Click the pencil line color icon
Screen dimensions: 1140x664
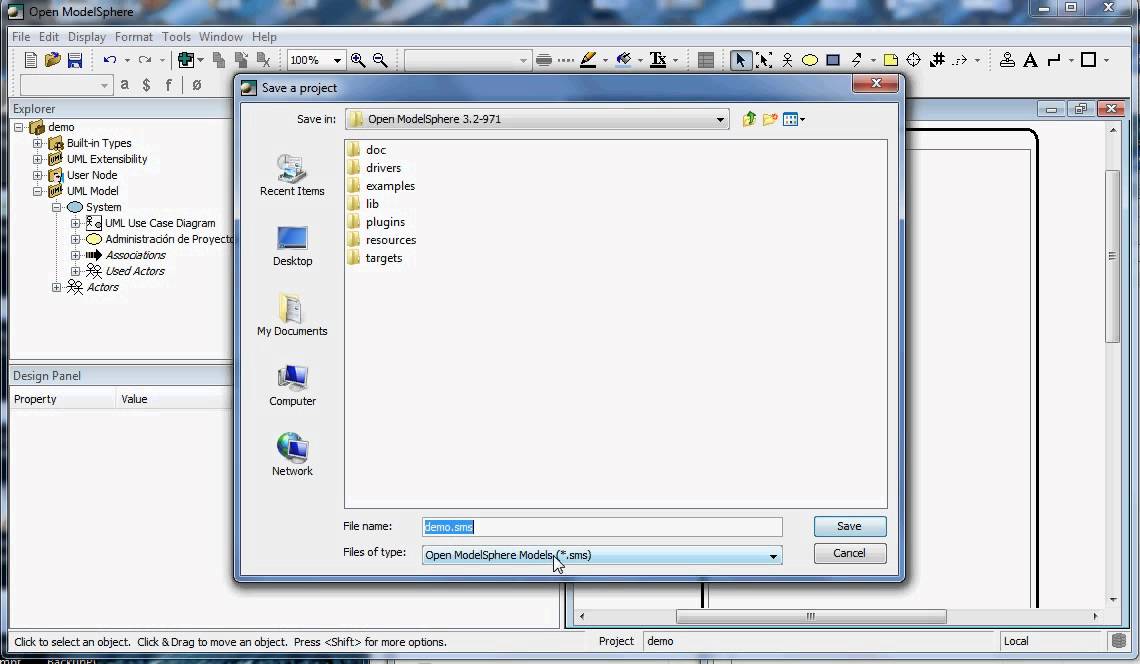pos(588,60)
